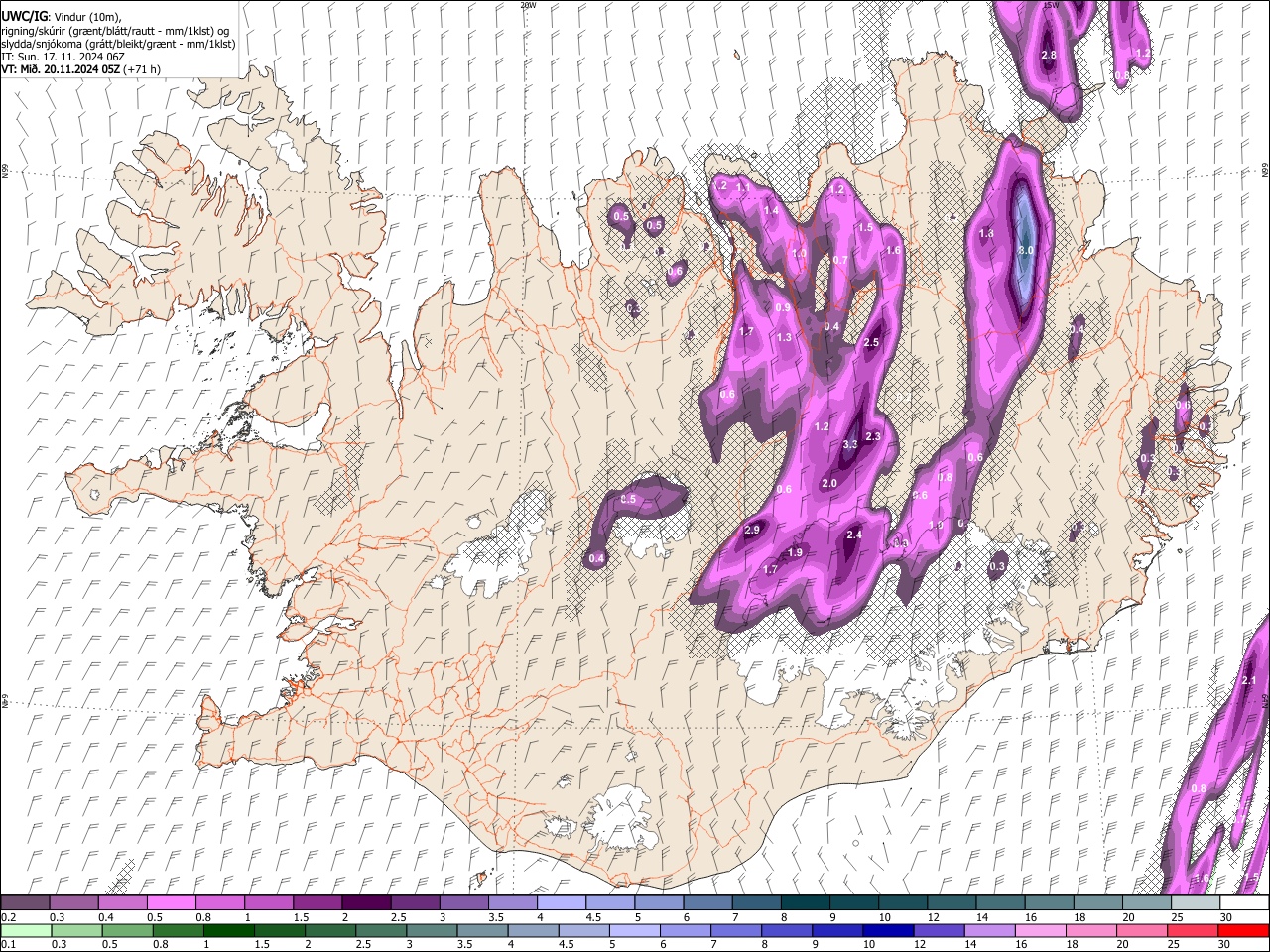Select the "30" label on the bottom scale
The width and height of the screenshot is (1270, 952).
click(x=1223, y=944)
